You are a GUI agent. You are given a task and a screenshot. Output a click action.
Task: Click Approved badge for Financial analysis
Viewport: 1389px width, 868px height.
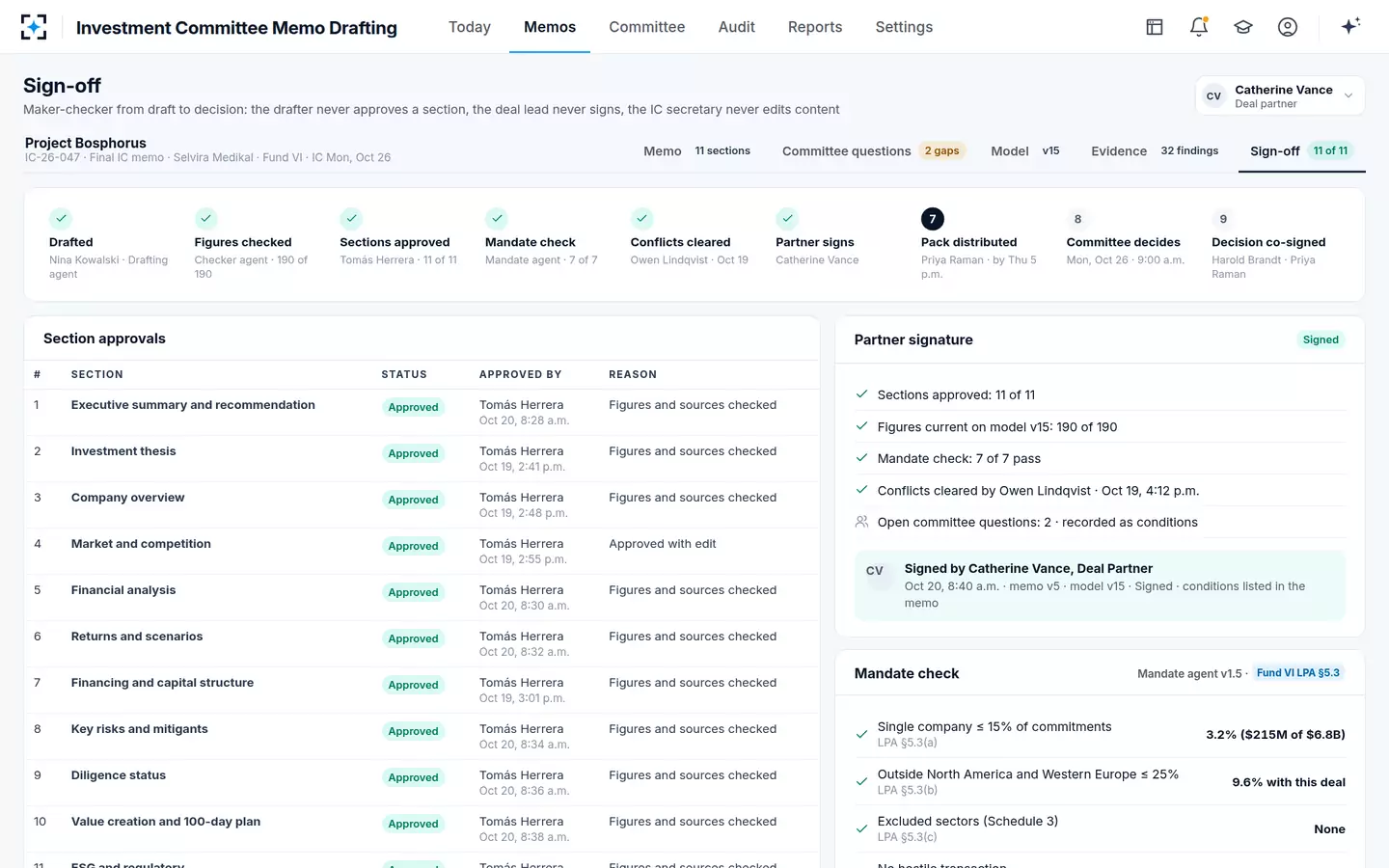(x=413, y=592)
